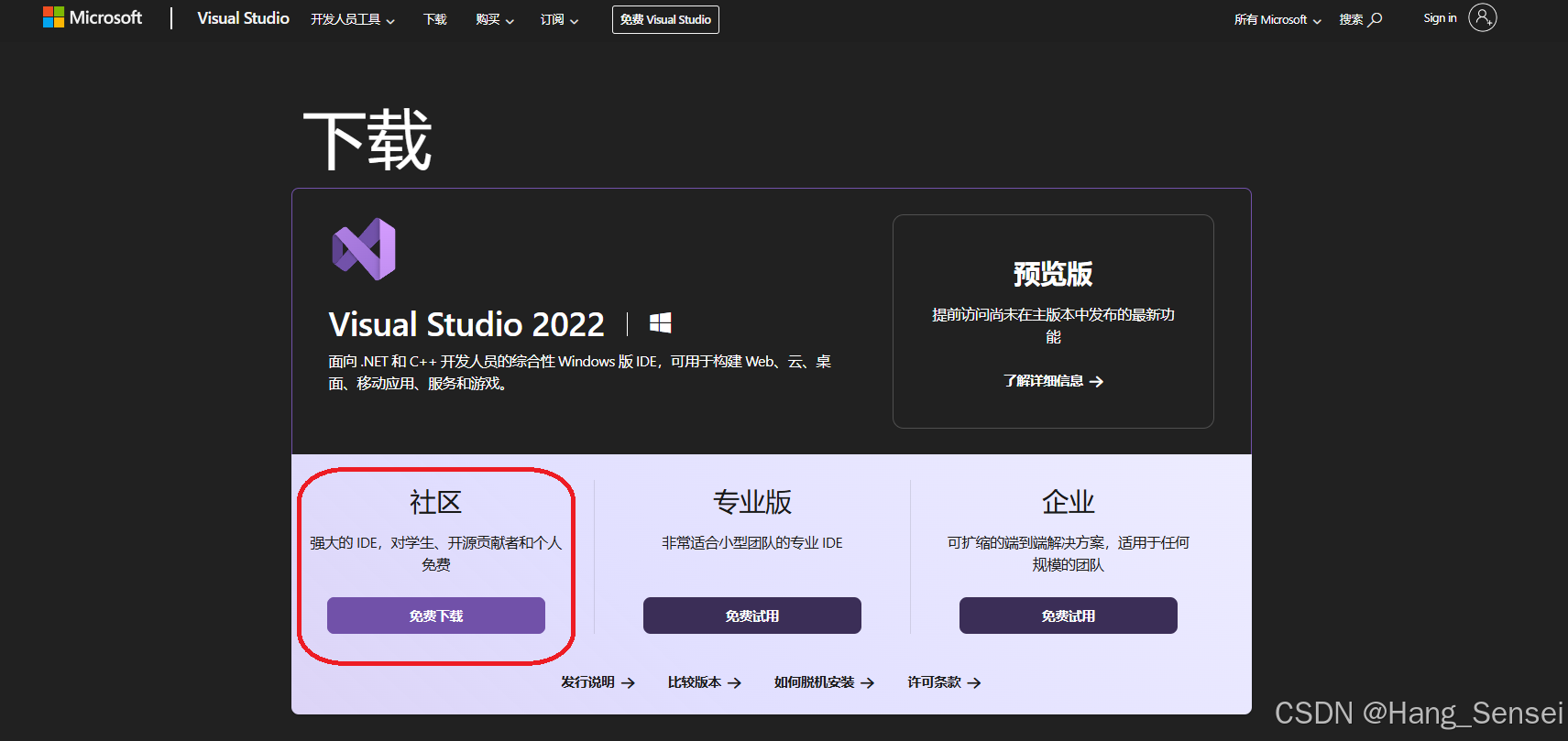Screen dimensions: 1568x741
Task: Click the Windows platform icon
Action: point(660,322)
